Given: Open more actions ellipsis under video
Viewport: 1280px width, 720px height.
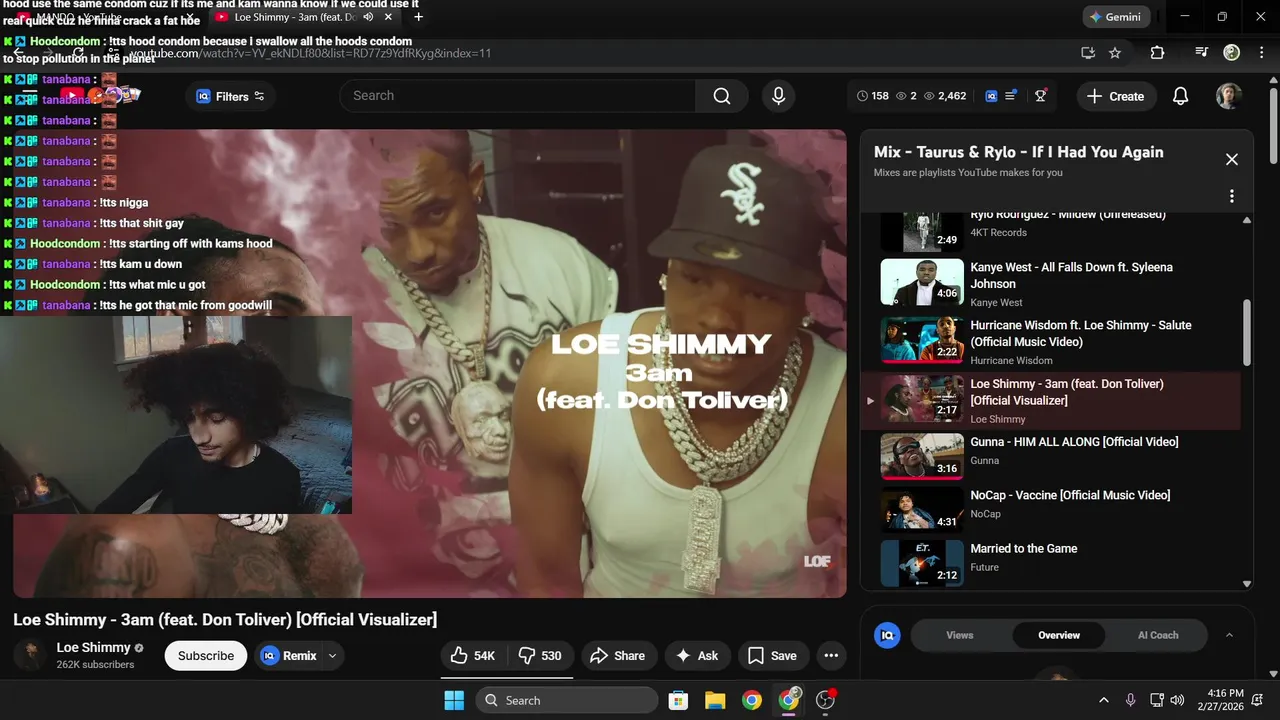Looking at the screenshot, I should click(x=831, y=656).
